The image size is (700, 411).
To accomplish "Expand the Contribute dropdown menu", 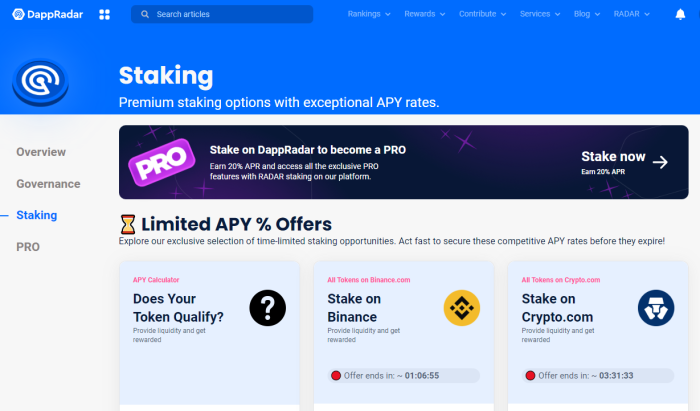I will point(483,14).
